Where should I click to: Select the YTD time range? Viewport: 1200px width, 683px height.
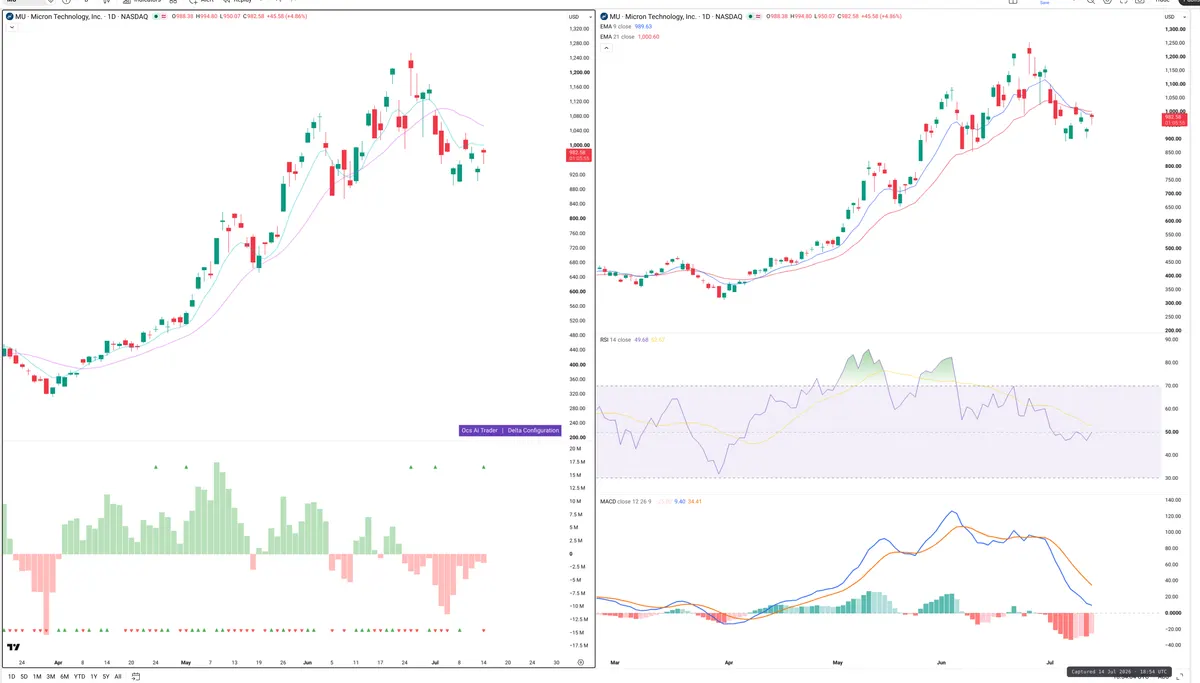click(x=79, y=676)
